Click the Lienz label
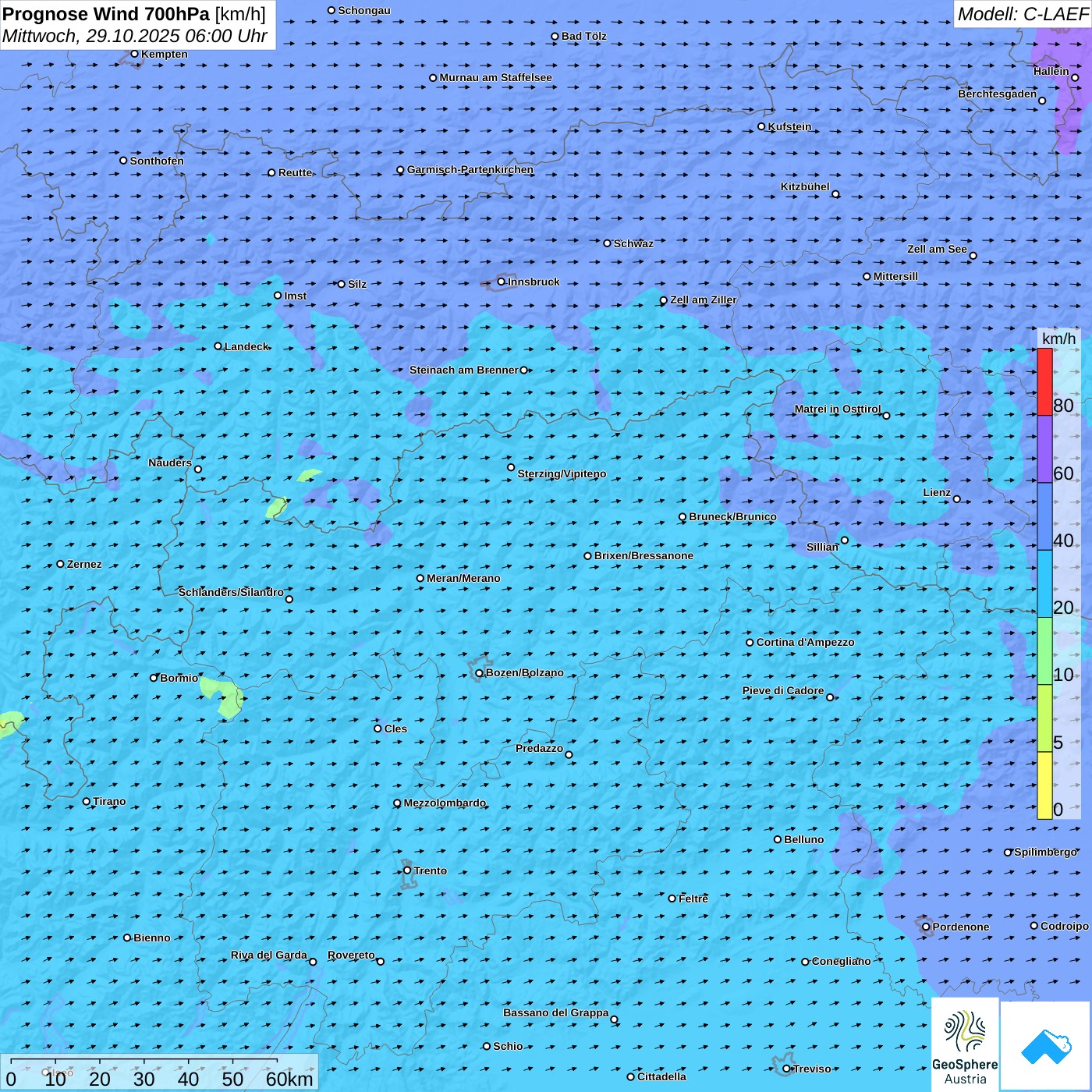1092x1092 pixels. point(937,492)
